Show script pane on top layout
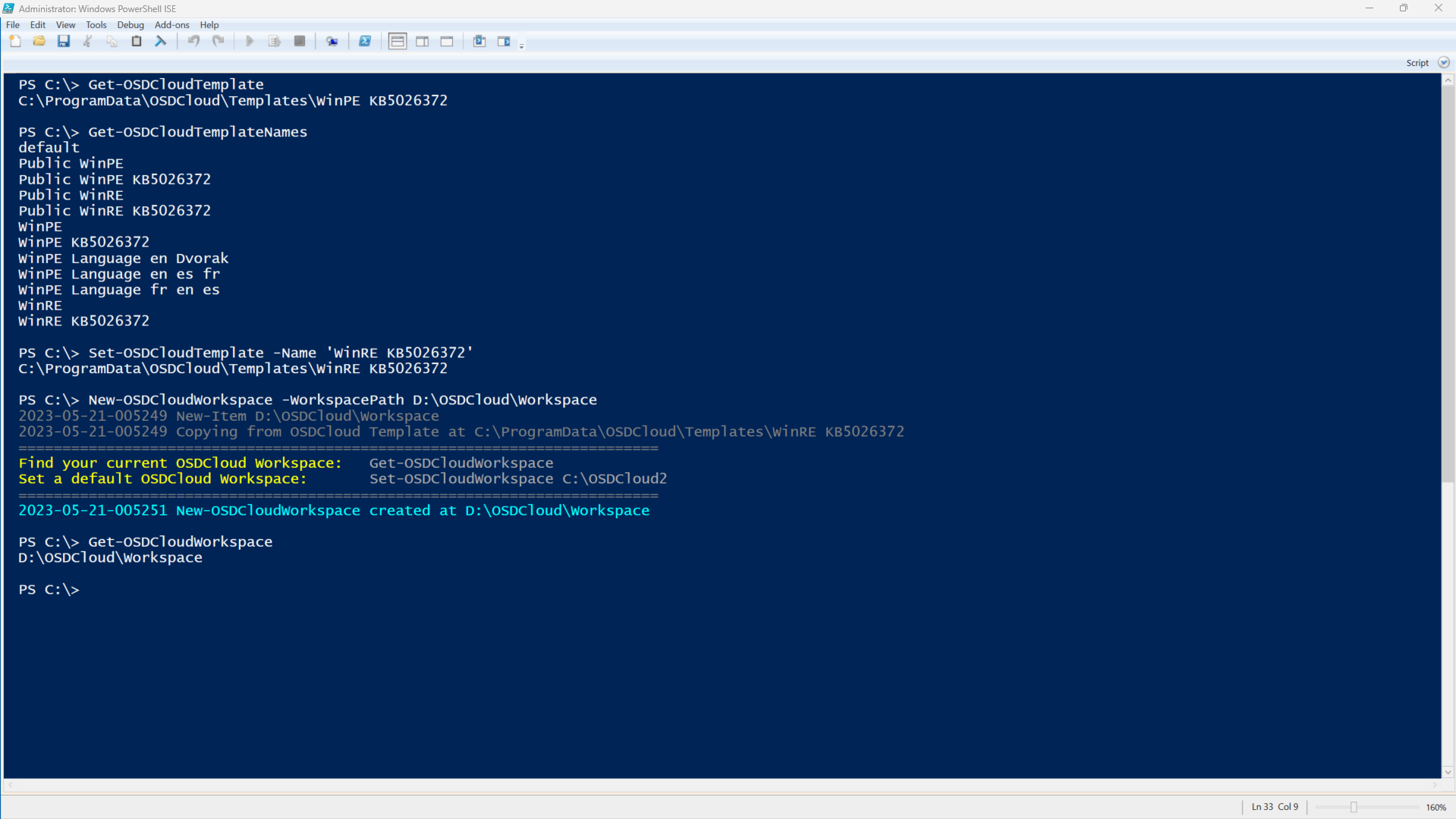 tap(398, 42)
